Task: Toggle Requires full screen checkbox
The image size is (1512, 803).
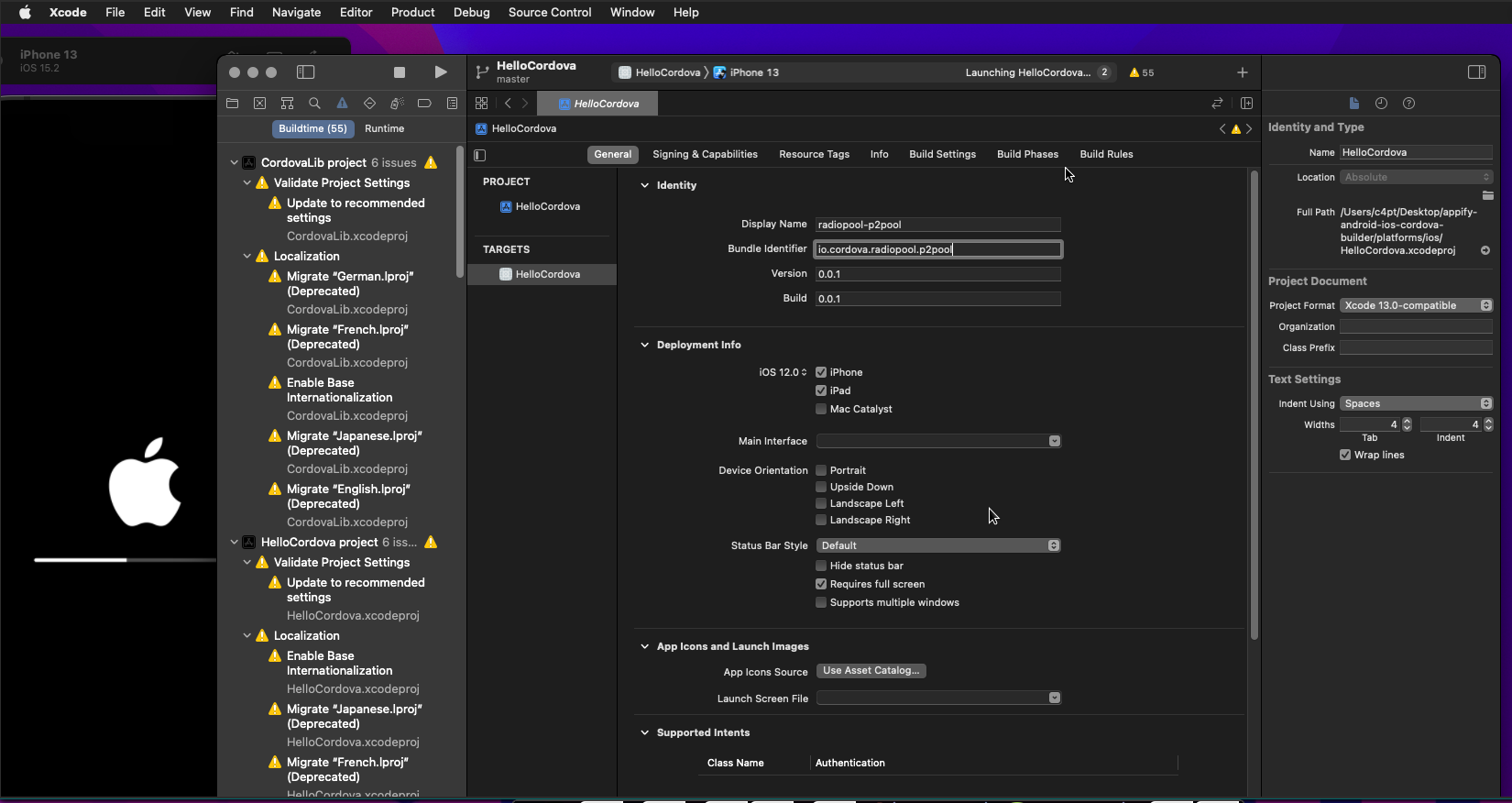Action: coord(821,584)
